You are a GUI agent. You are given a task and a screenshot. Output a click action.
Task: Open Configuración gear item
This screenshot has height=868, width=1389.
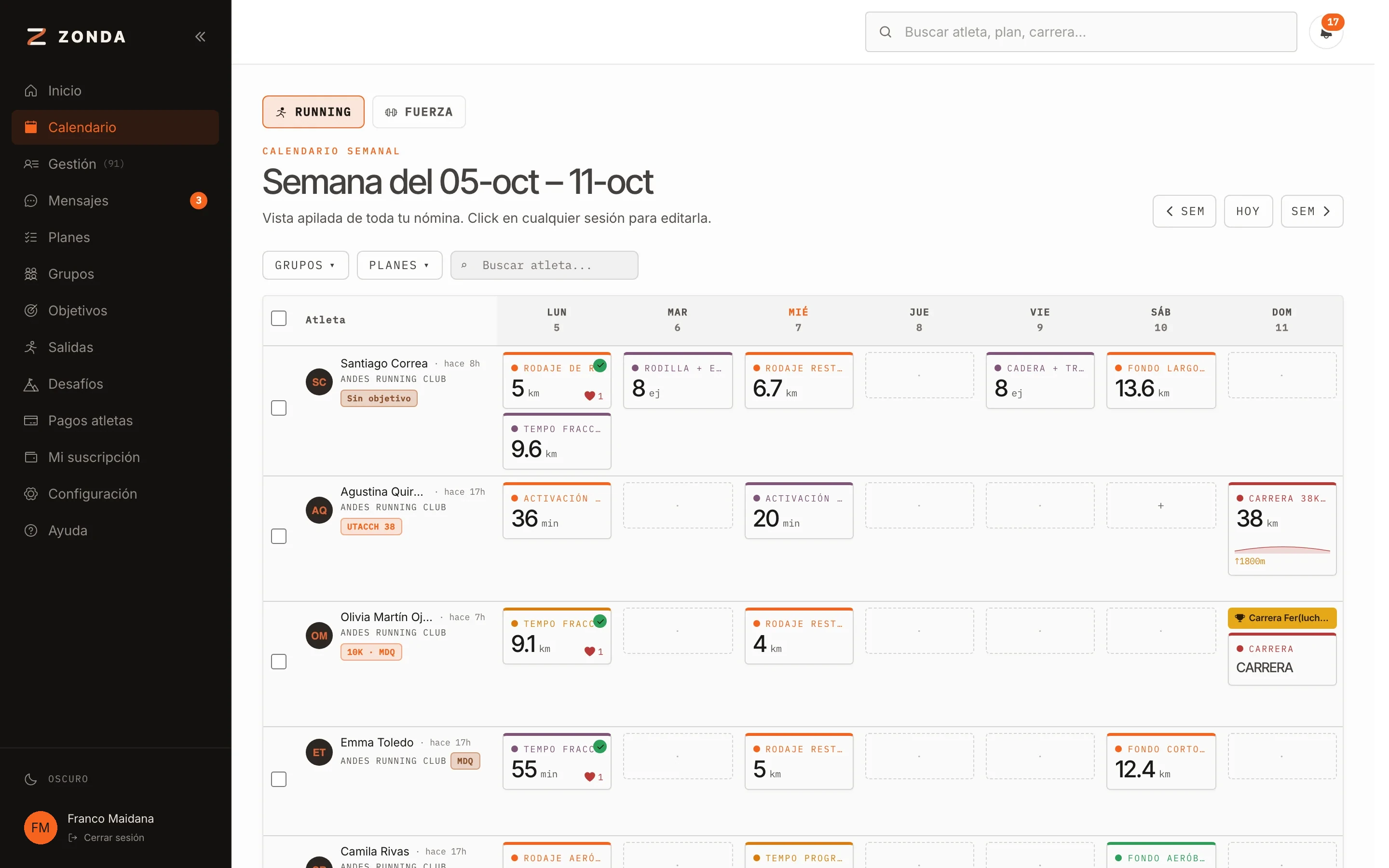[115, 494]
